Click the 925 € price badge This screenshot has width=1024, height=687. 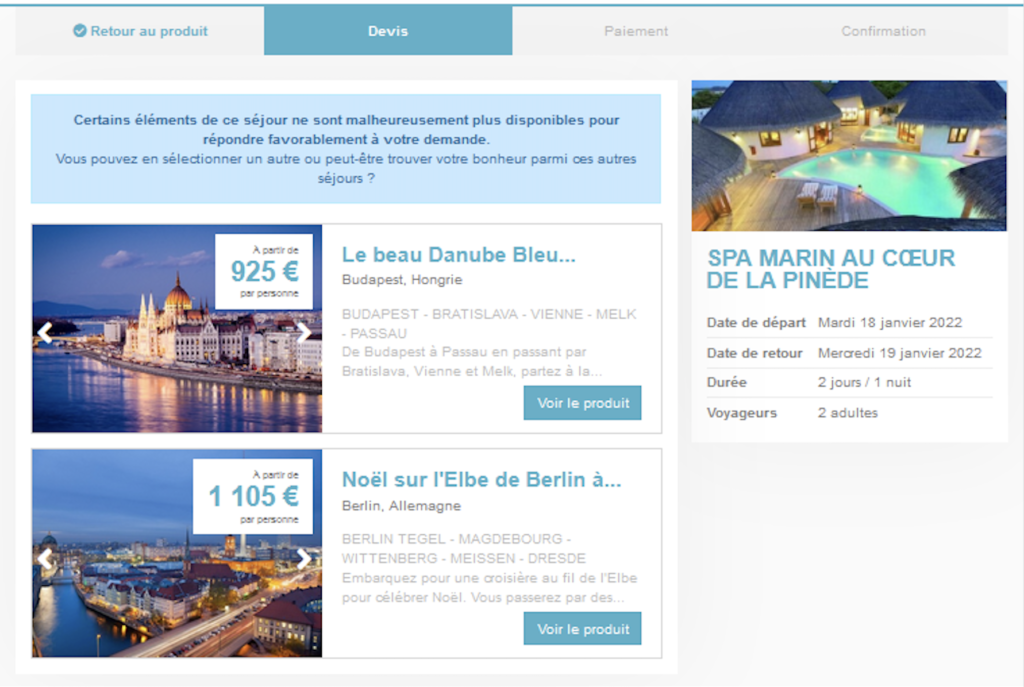tap(264, 272)
